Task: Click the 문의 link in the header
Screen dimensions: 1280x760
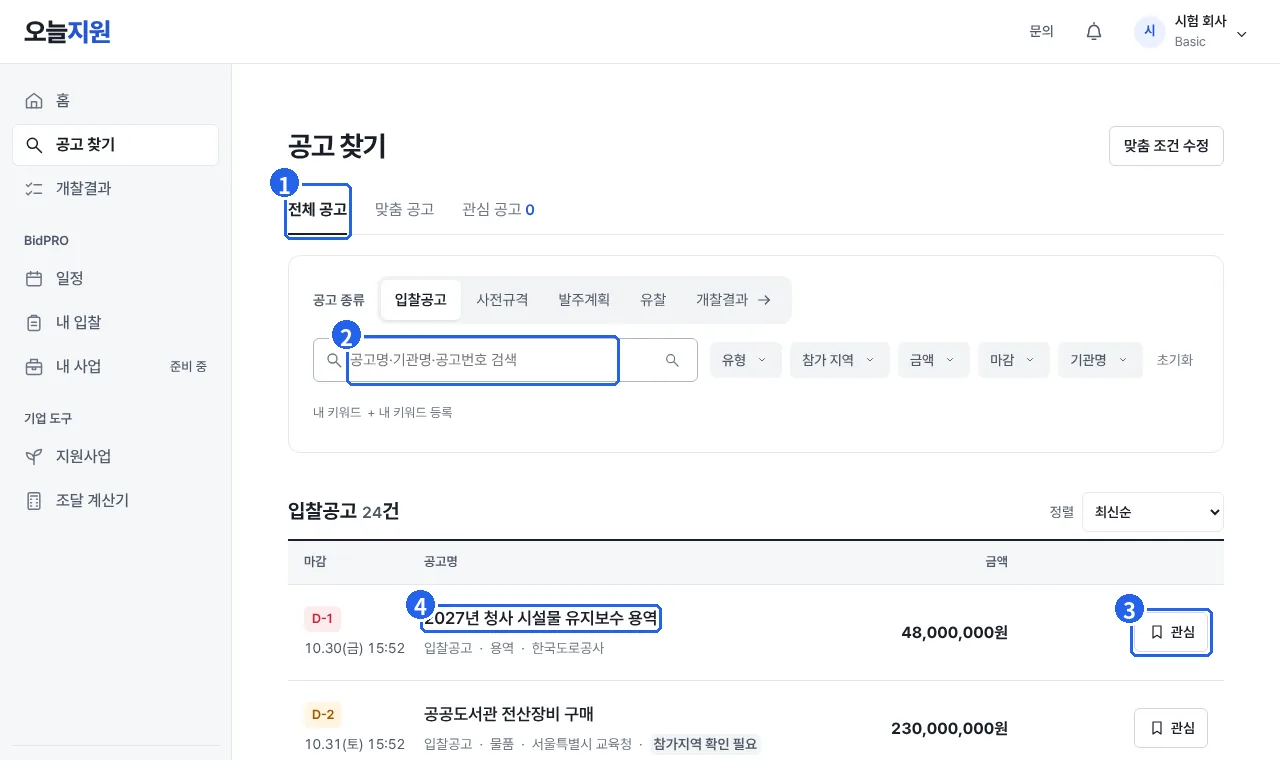Action: click(1041, 32)
